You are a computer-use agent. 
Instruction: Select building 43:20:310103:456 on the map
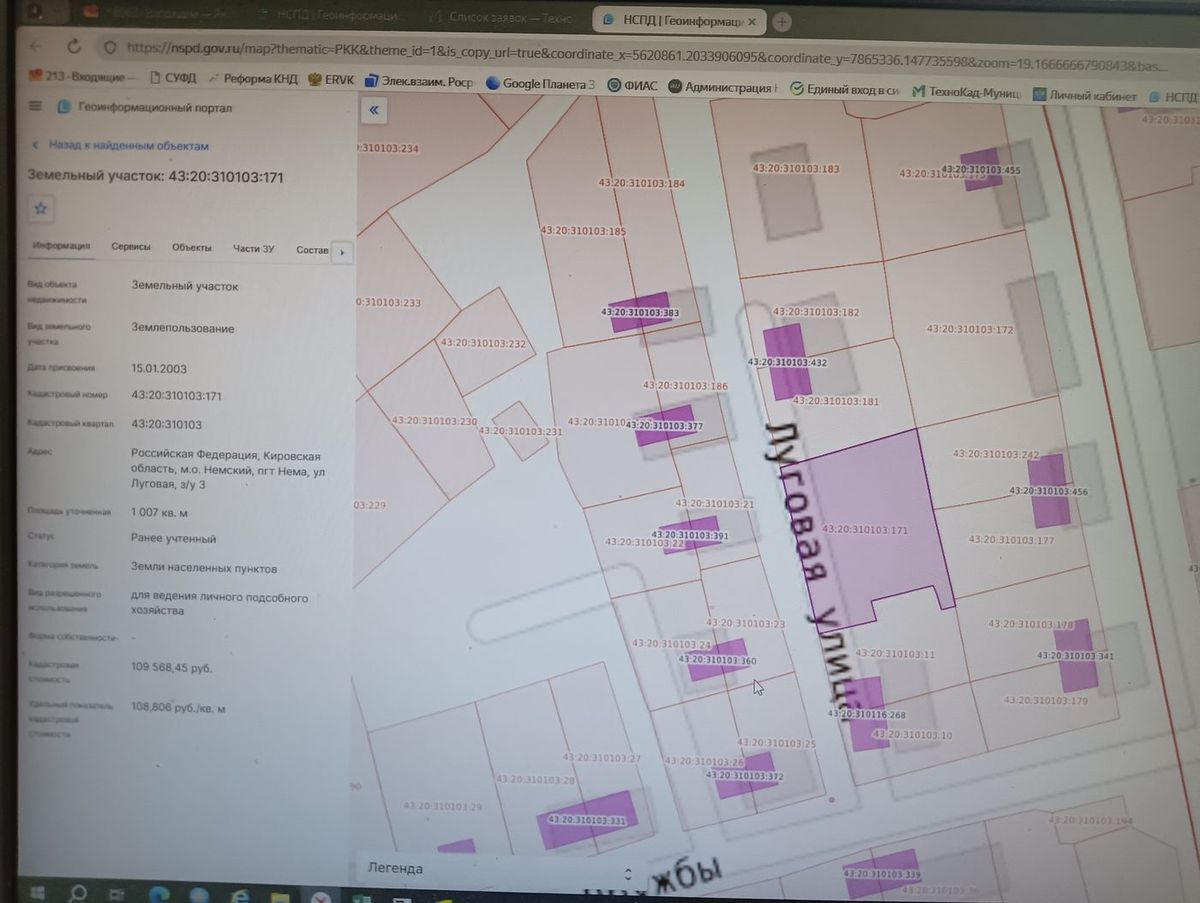click(1048, 491)
